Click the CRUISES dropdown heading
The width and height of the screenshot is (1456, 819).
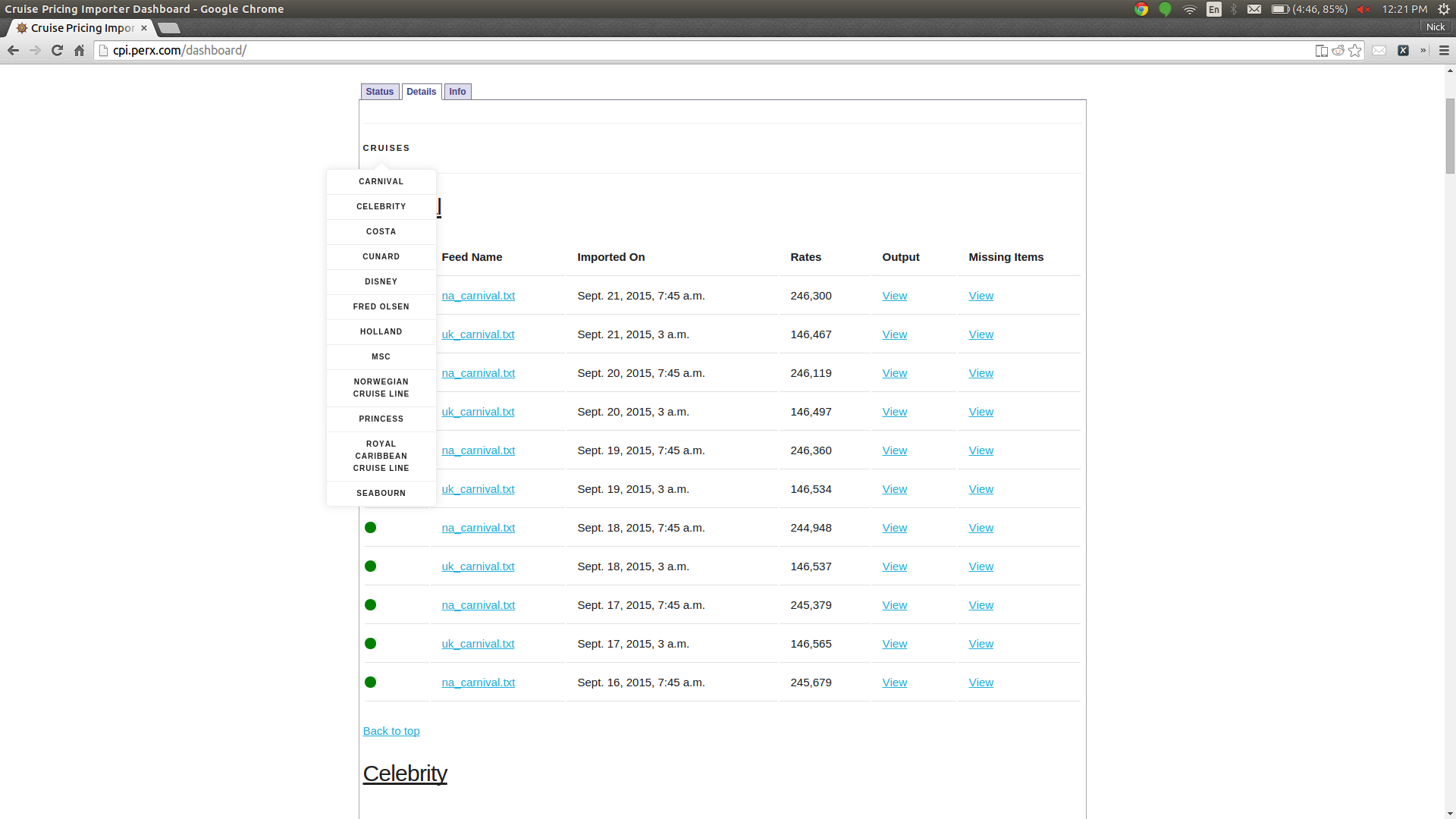[386, 149]
